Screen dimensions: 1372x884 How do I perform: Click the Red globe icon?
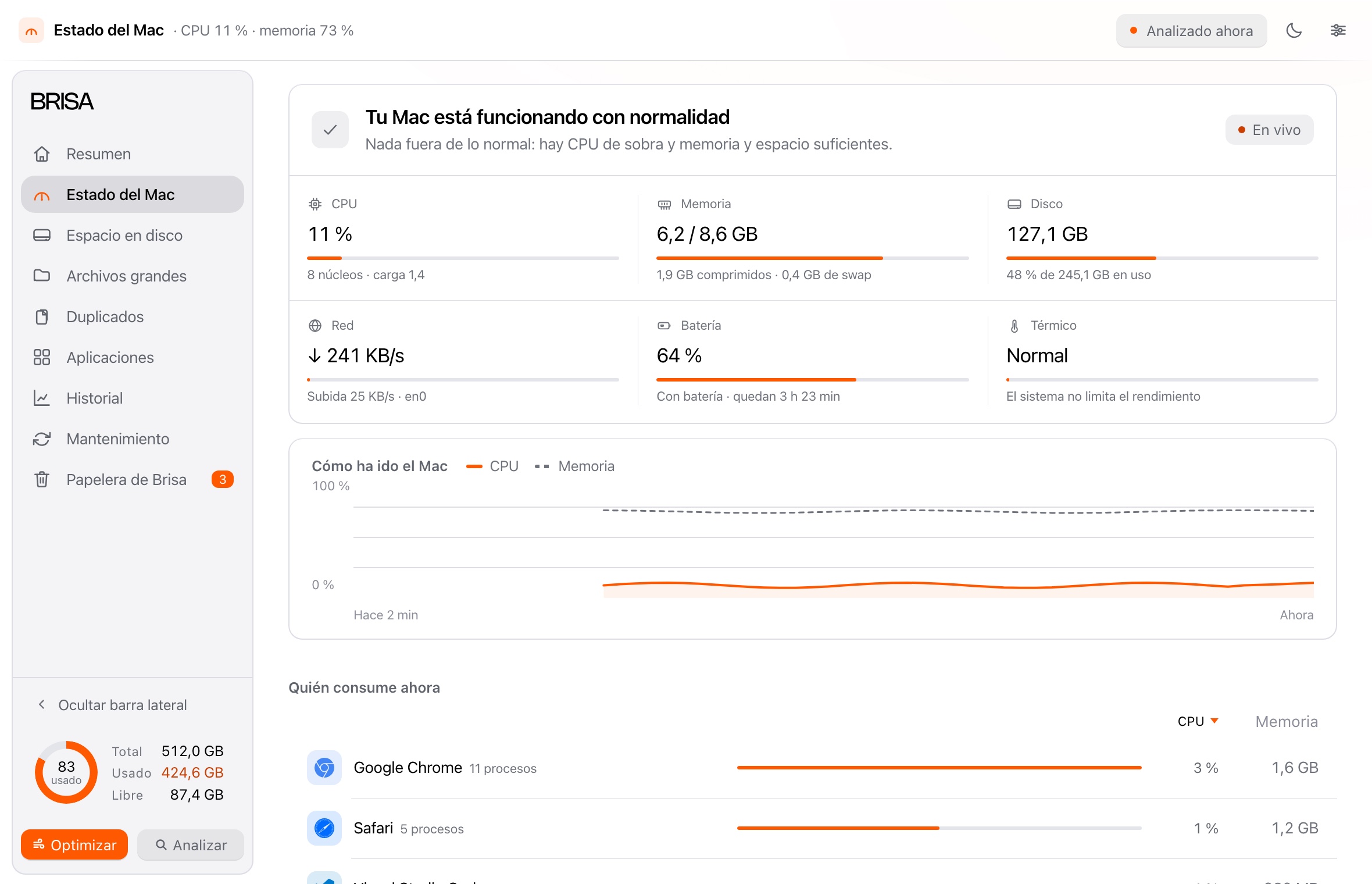coord(315,326)
